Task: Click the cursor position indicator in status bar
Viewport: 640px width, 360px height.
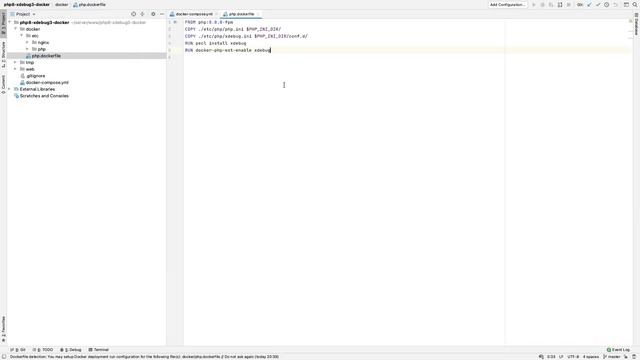Action: pyautogui.click(x=551, y=357)
